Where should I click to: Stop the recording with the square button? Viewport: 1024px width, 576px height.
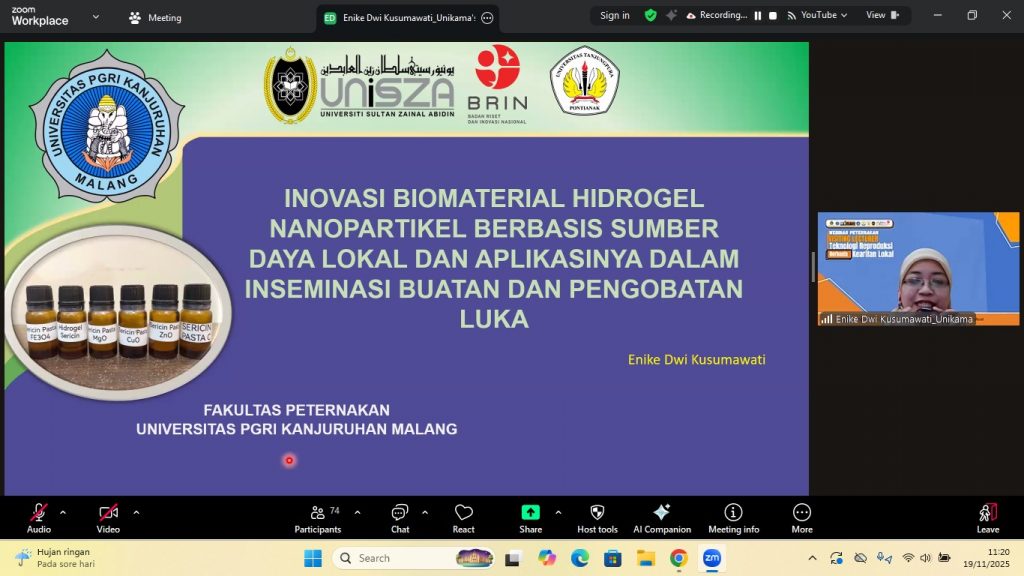tap(773, 15)
